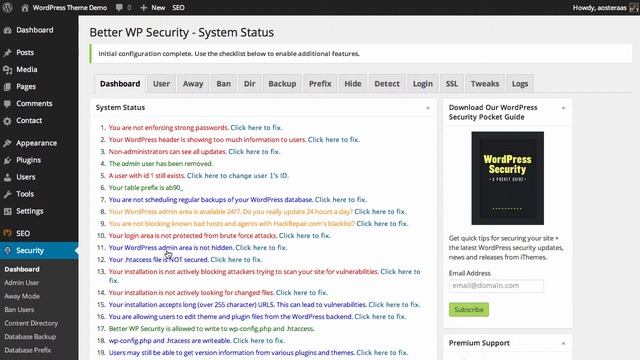The width and height of the screenshot is (640, 360).
Task: Open Ban Users in Security submenu
Action: click(x=19, y=309)
